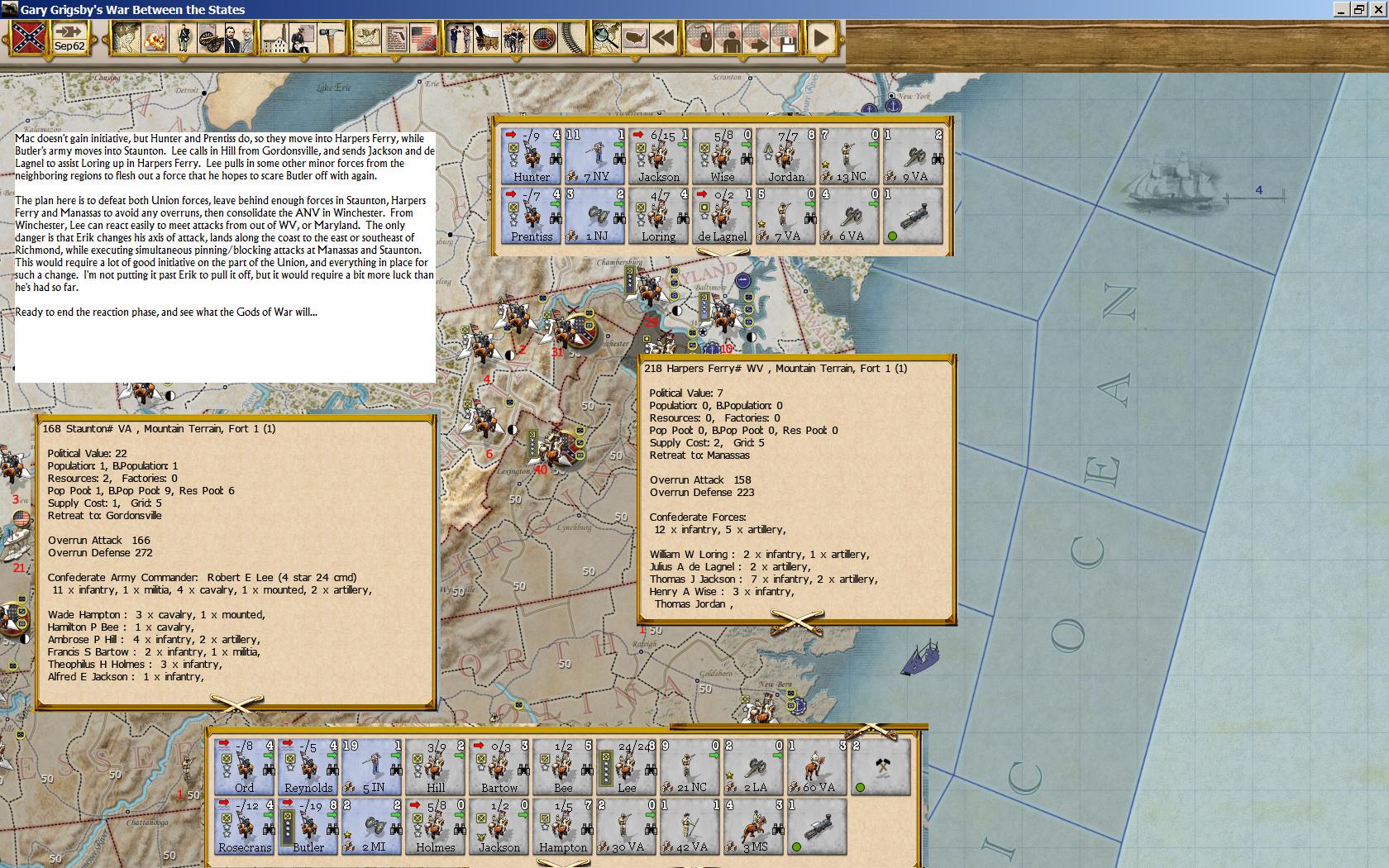Image resolution: width=1389 pixels, height=868 pixels.
Task: Open the covered wagon supply icon
Action: [x=488, y=38]
